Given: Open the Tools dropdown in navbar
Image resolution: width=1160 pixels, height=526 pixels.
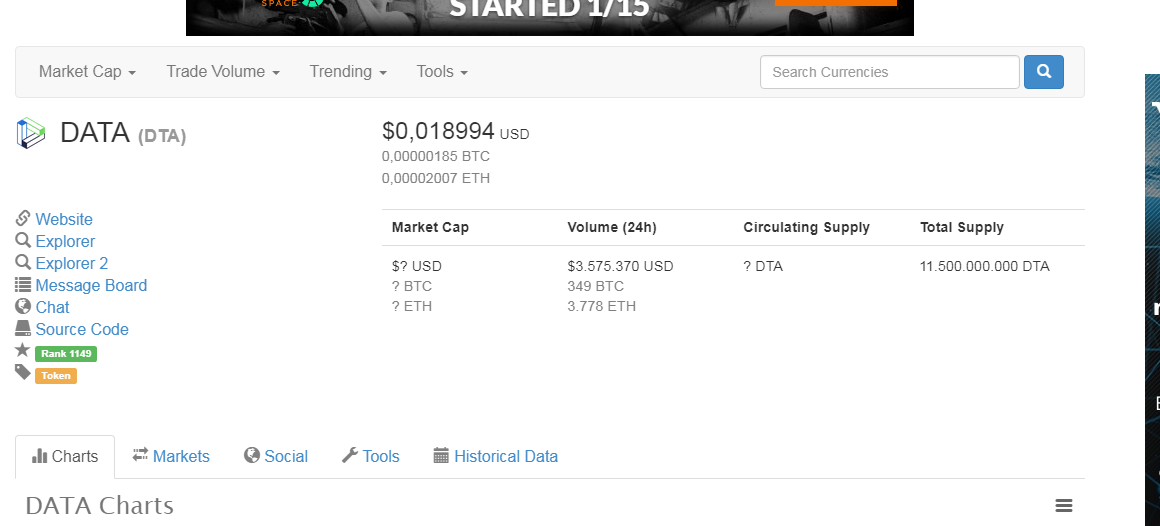Looking at the screenshot, I should pyautogui.click(x=442, y=72).
